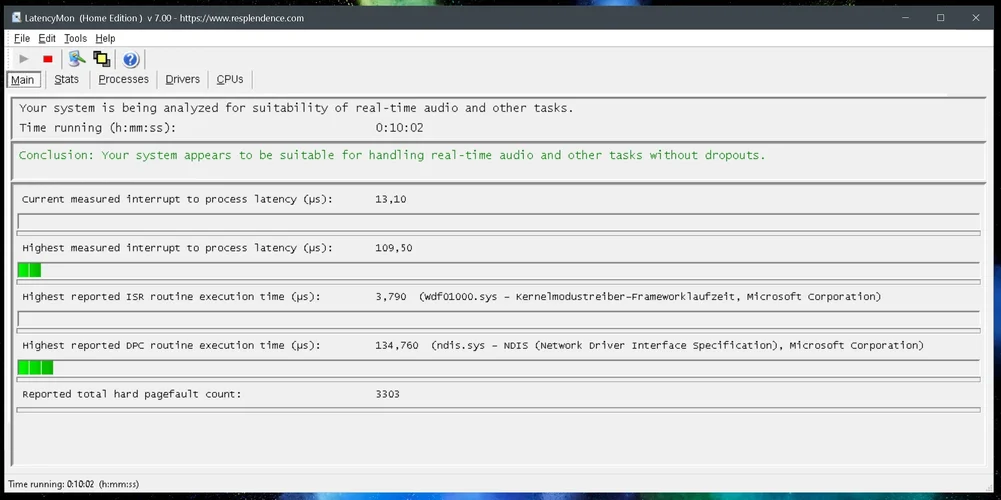Switch to the Main tab
This screenshot has height=500, width=1001.
point(23,80)
